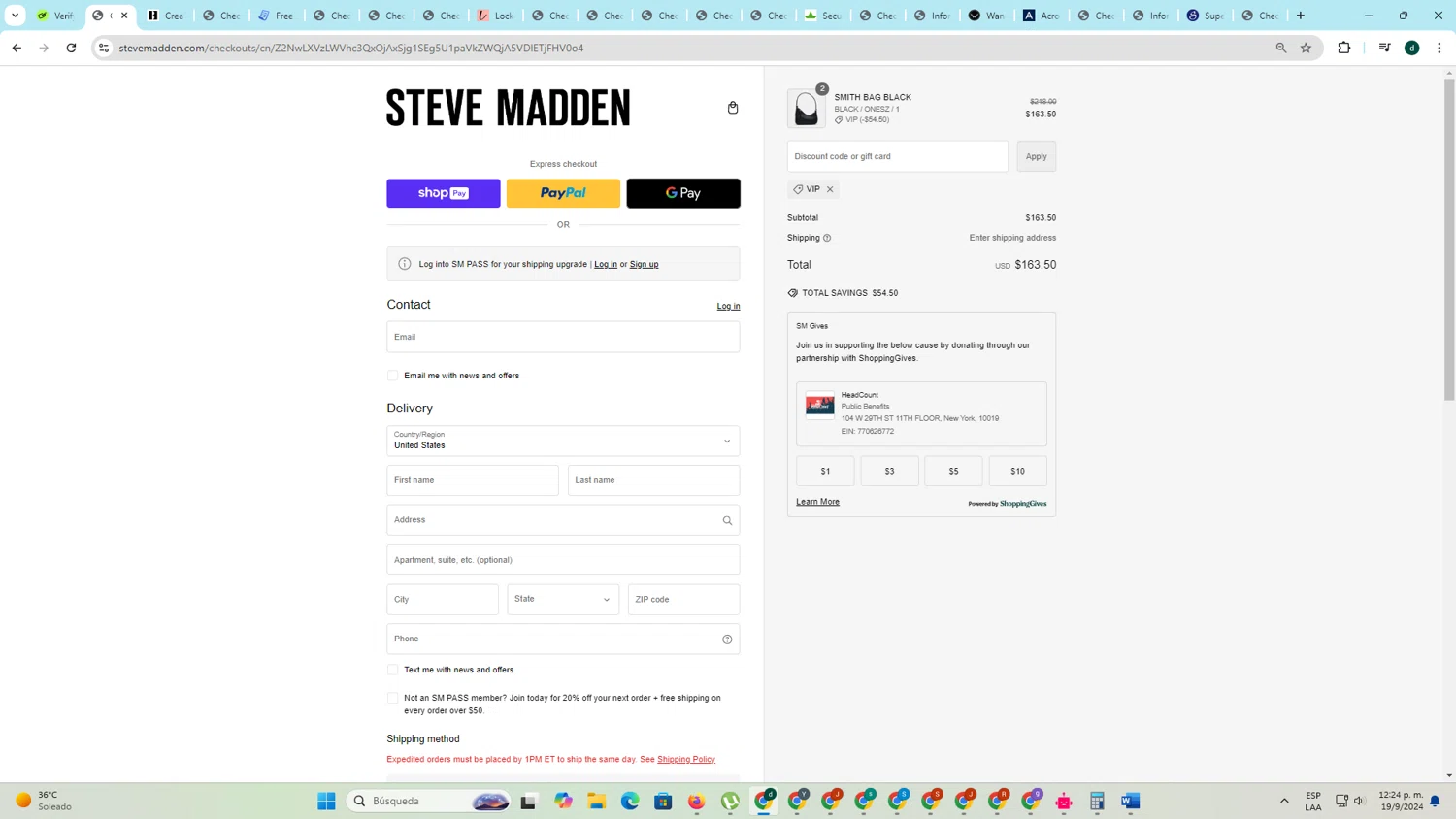
Task: Open the Chrome profile avatar
Action: tap(1412, 48)
